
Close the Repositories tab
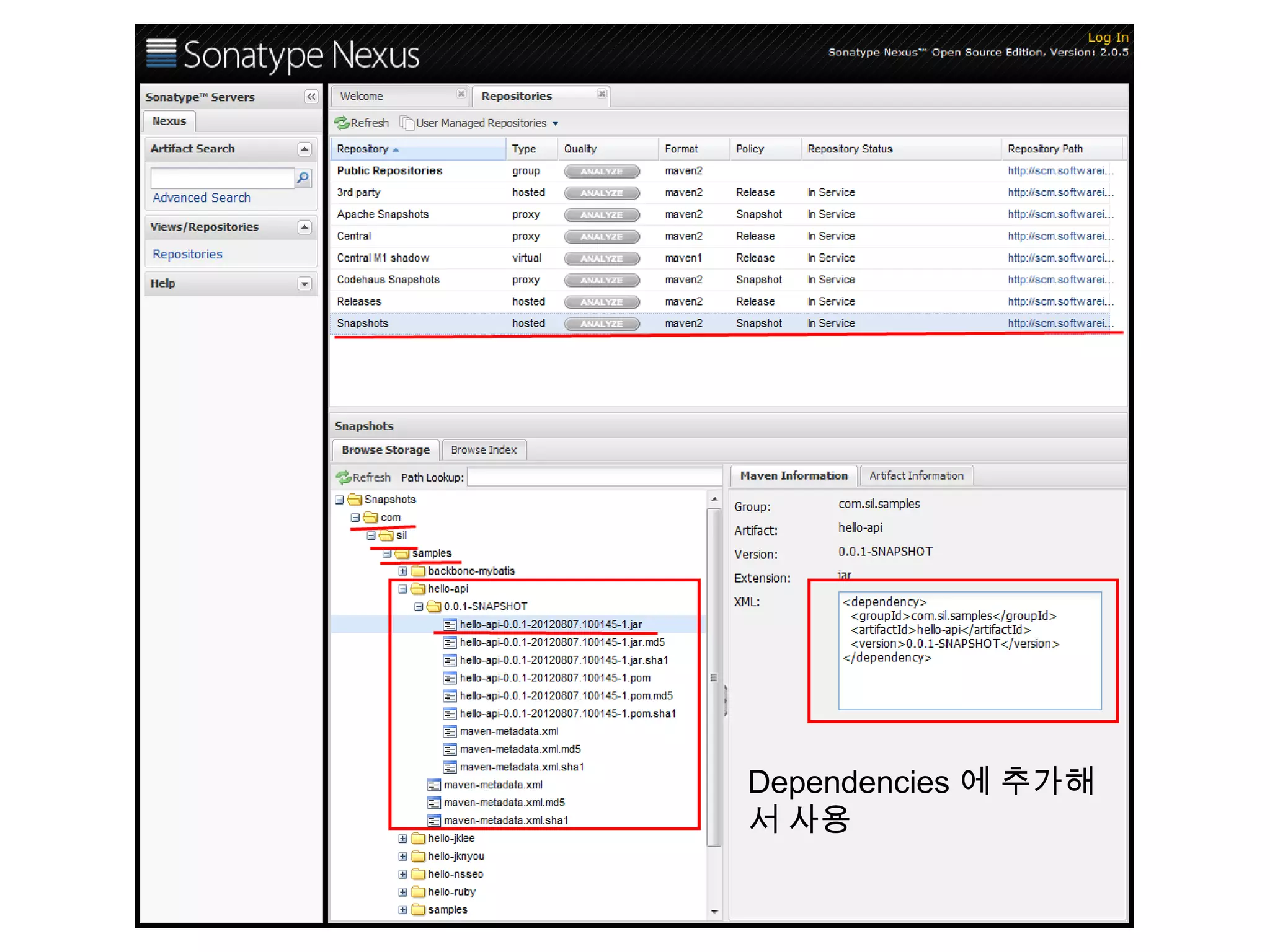(602, 94)
